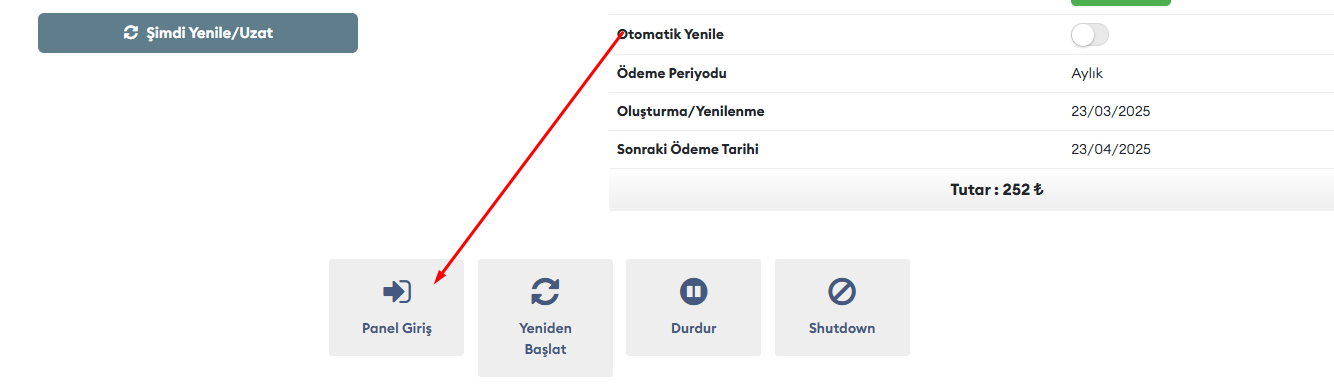Power off using the Shutdown label
The height and width of the screenshot is (384, 1334).
tap(842, 328)
